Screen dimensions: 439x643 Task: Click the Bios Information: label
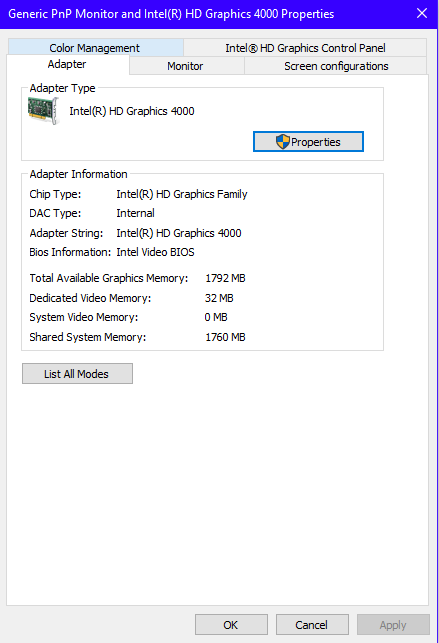pyautogui.click(x=70, y=252)
